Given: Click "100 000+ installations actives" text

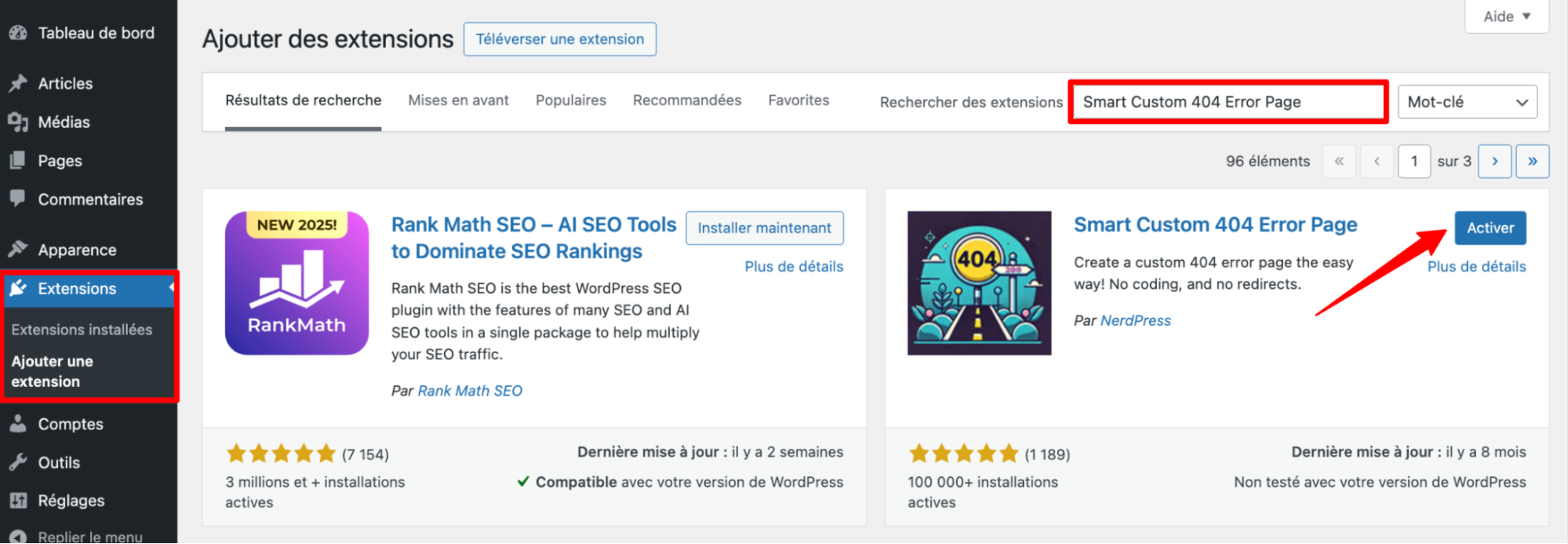Looking at the screenshot, I should coord(983,492).
